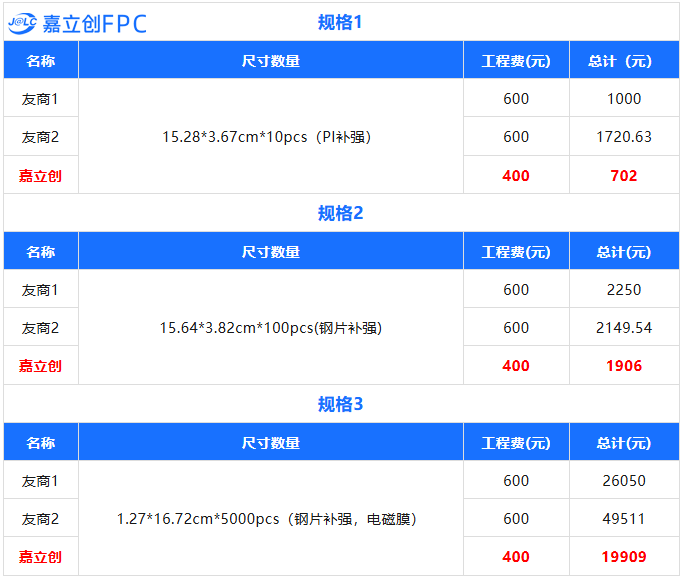Select the total price 49511 cell
This screenshot has height=581, width=685.
tap(624, 519)
